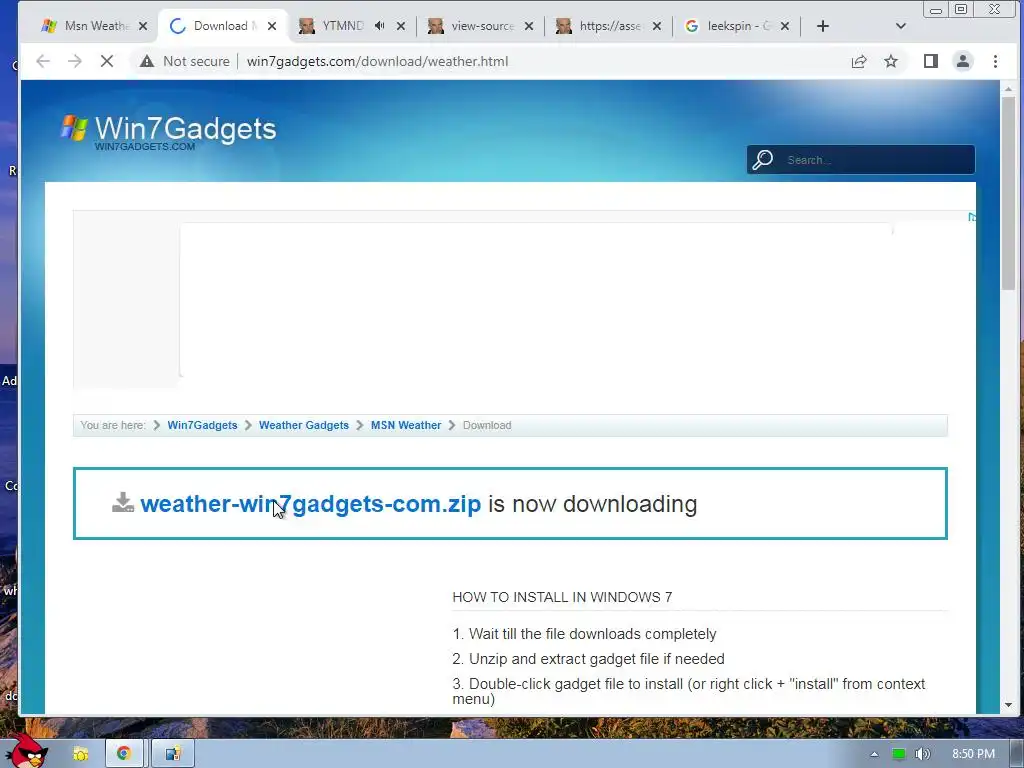Click the 8:50 PM clock
Viewport: 1024px width, 768px height.
tap(973, 754)
